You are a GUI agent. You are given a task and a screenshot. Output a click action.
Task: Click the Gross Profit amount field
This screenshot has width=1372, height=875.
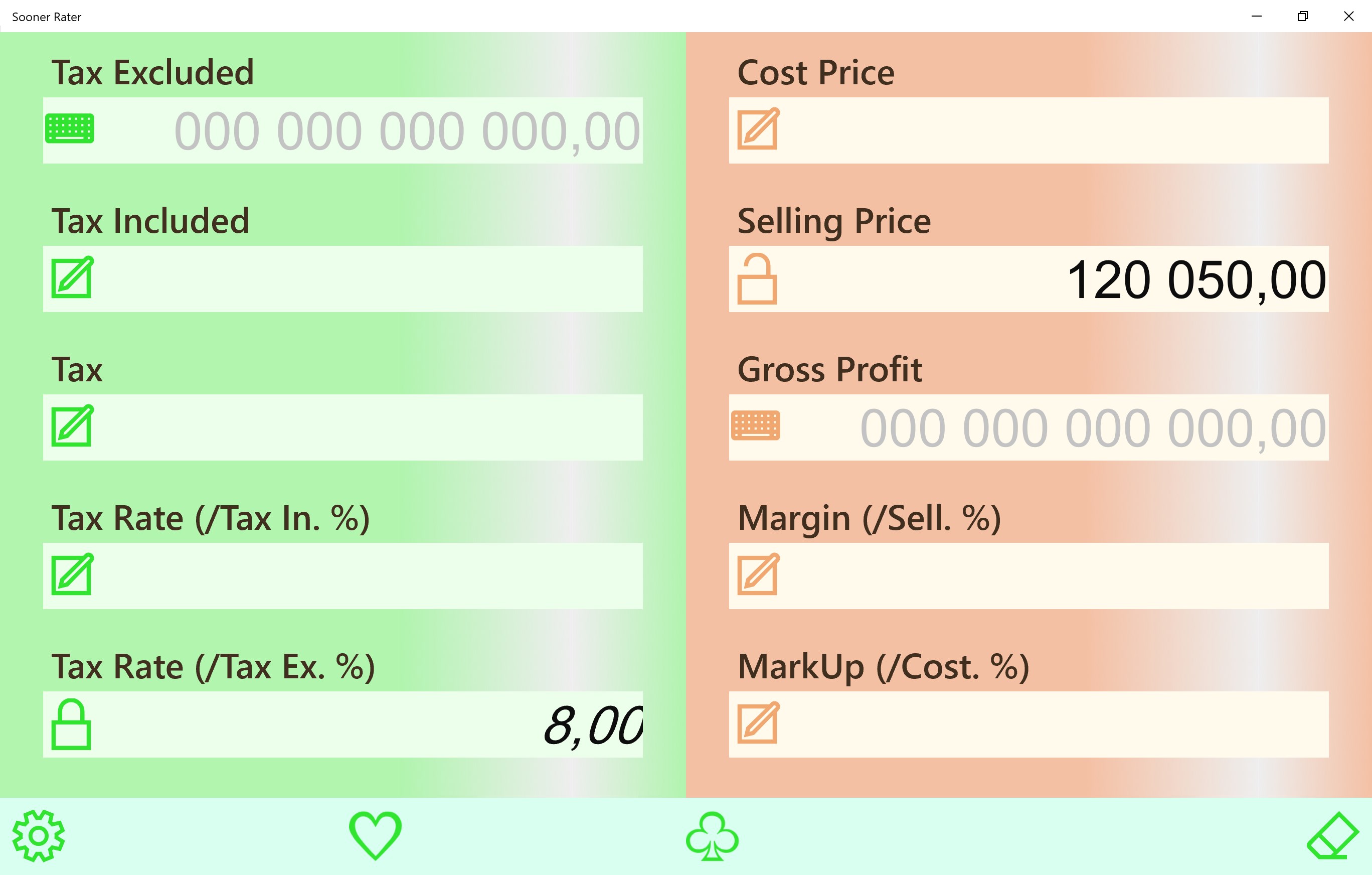coord(1092,428)
